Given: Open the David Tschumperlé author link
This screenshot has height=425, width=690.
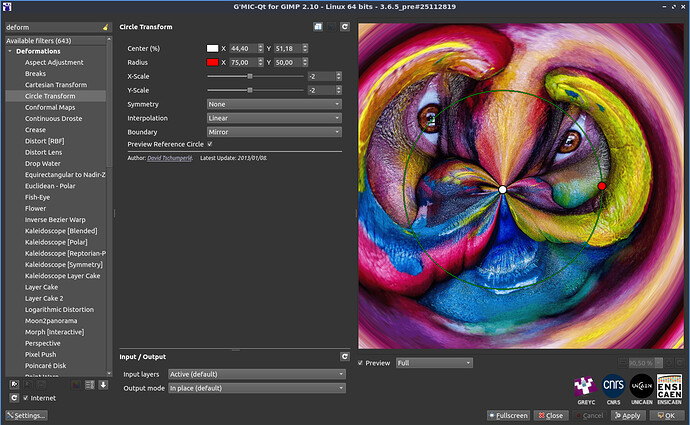Looking at the screenshot, I should [170, 157].
